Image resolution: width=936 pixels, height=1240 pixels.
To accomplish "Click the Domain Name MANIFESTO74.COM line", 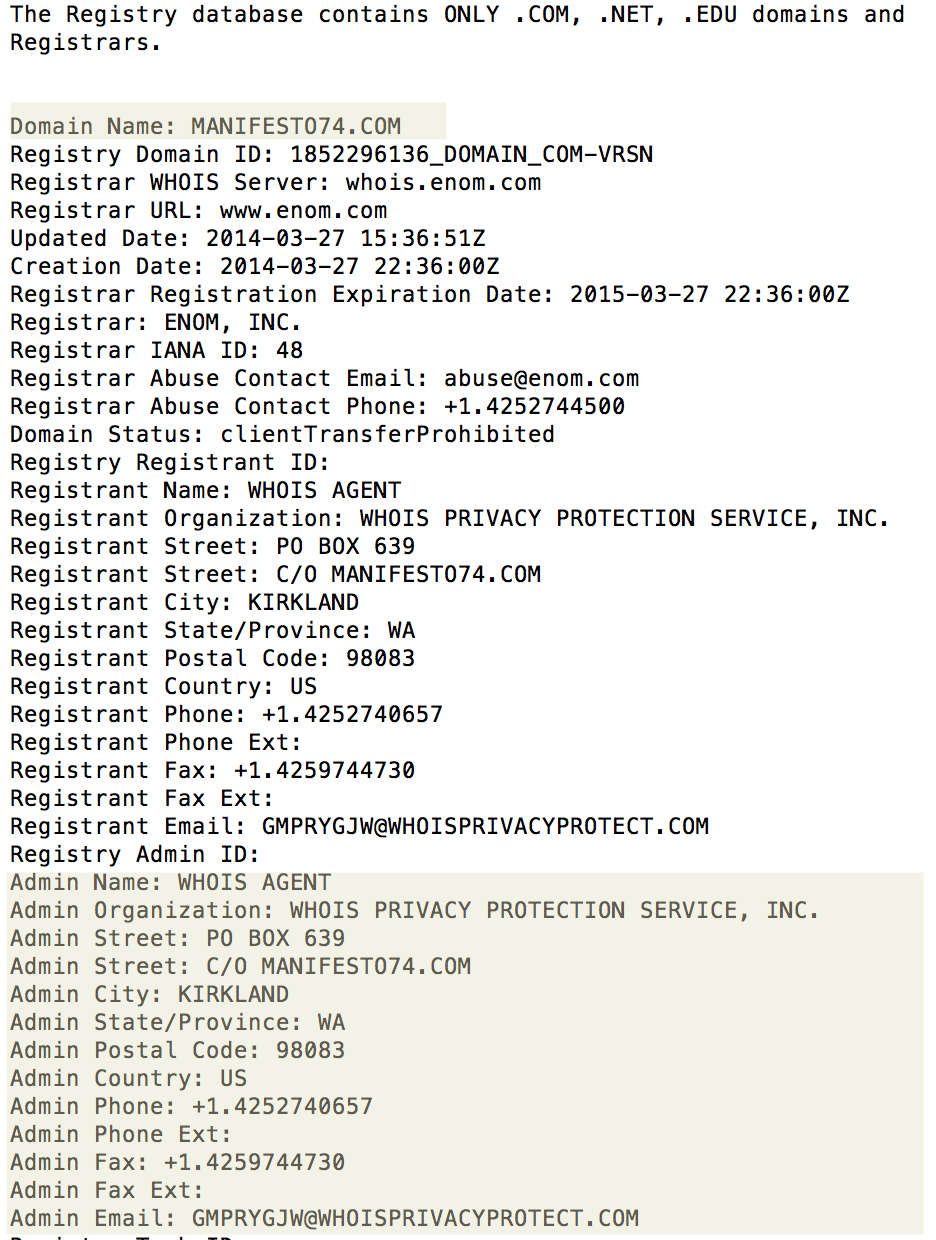I will (x=205, y=127).
